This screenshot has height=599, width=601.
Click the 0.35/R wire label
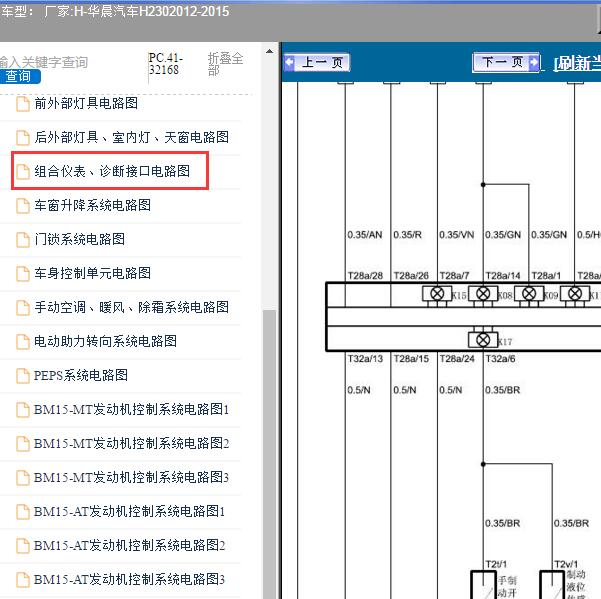point(407,235)
